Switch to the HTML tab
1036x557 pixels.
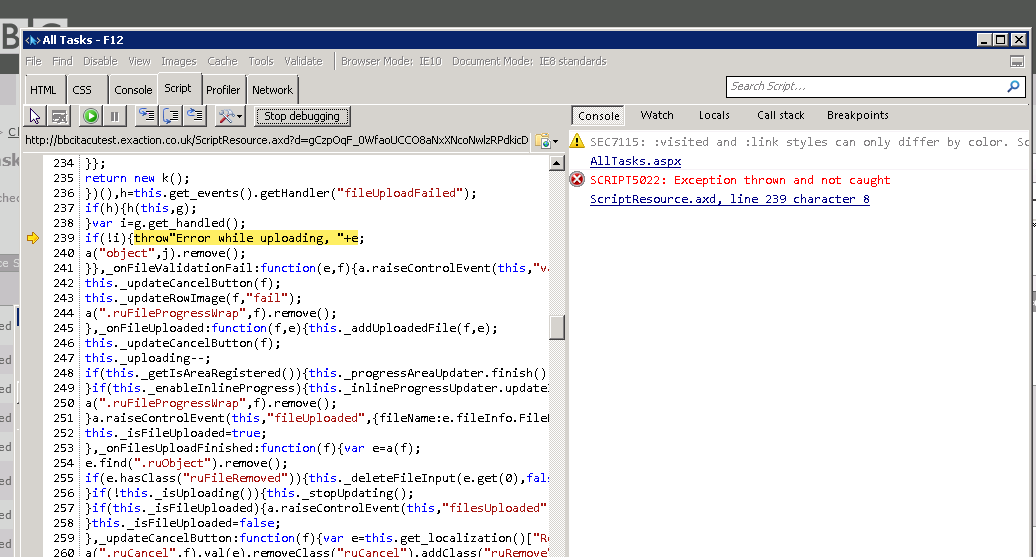coord(43,90)
